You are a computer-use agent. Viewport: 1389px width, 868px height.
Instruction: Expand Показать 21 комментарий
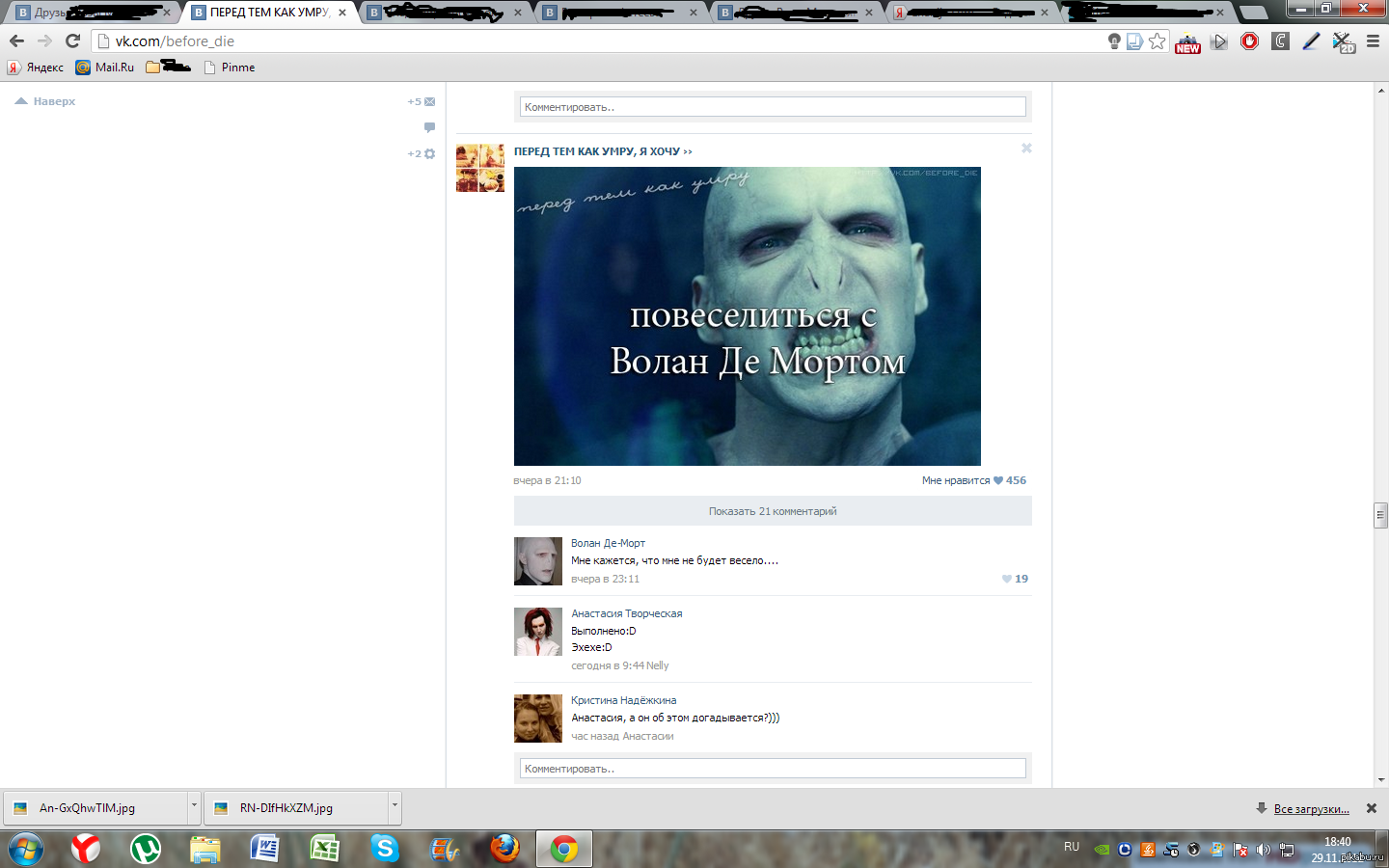(773, 511)
